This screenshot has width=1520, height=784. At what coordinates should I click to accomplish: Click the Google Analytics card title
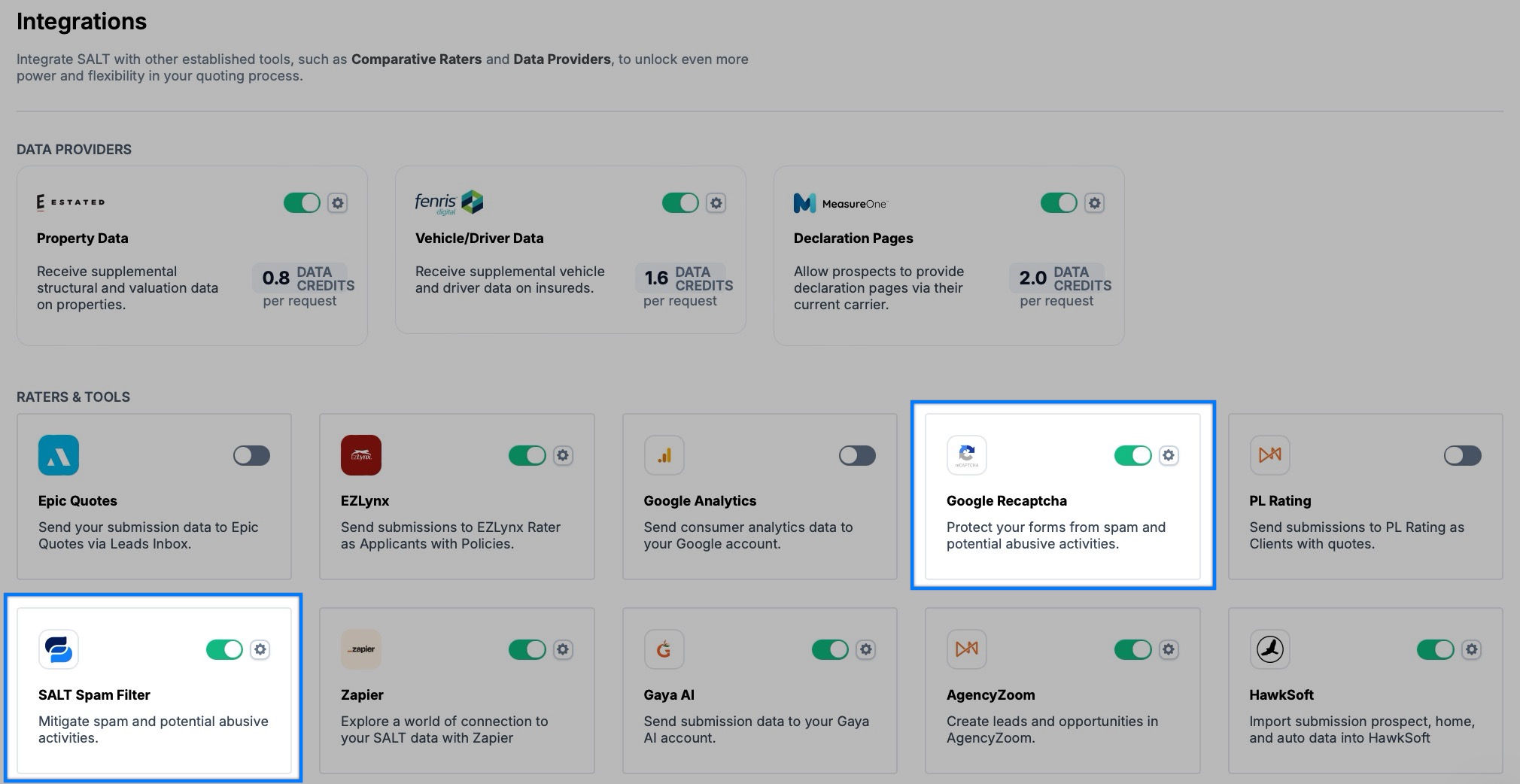tap(700, 500)
